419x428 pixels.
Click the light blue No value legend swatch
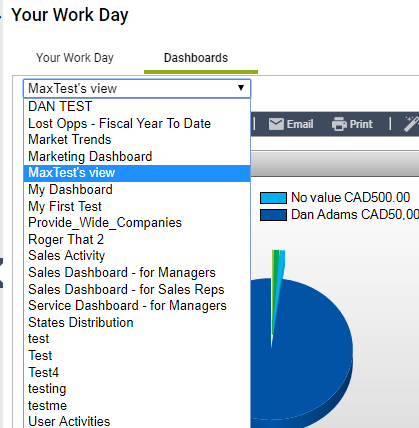[x=273, y=198]
